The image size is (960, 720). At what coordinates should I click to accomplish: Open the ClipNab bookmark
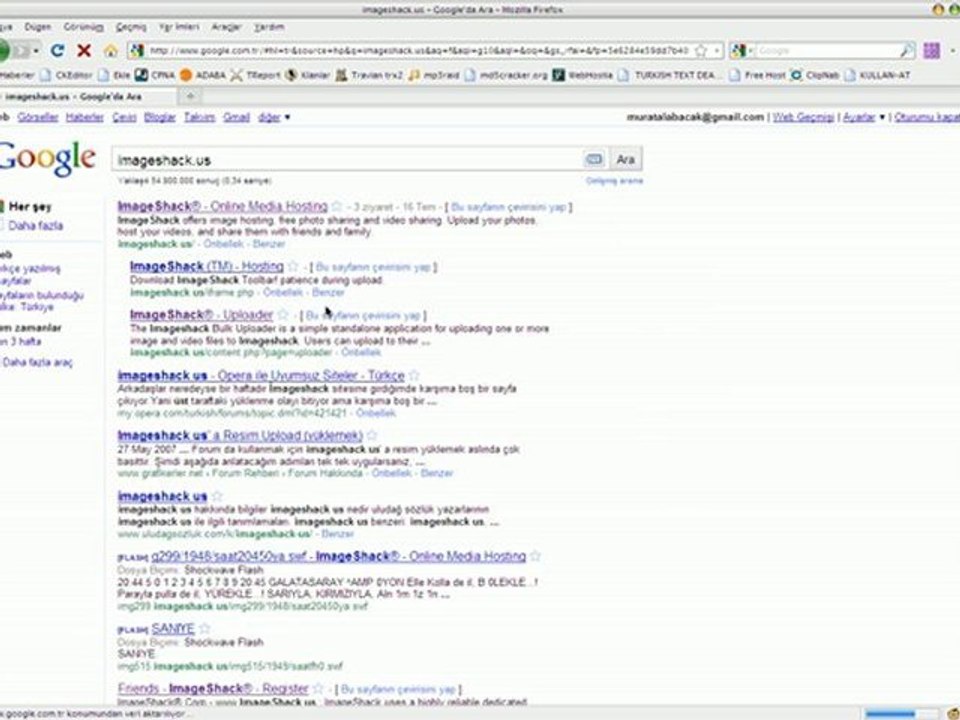click(x=816, y=75)
